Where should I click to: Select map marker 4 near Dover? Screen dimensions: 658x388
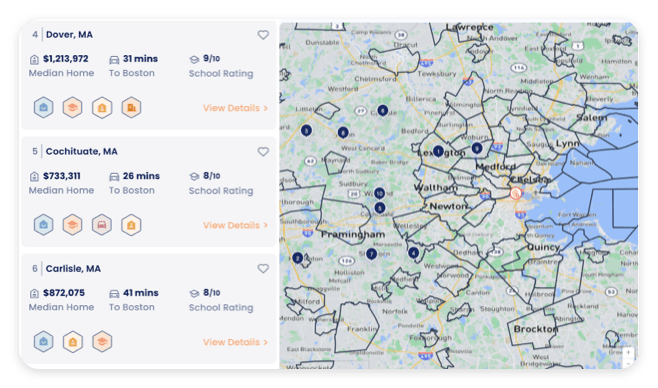tap(413, 253)
